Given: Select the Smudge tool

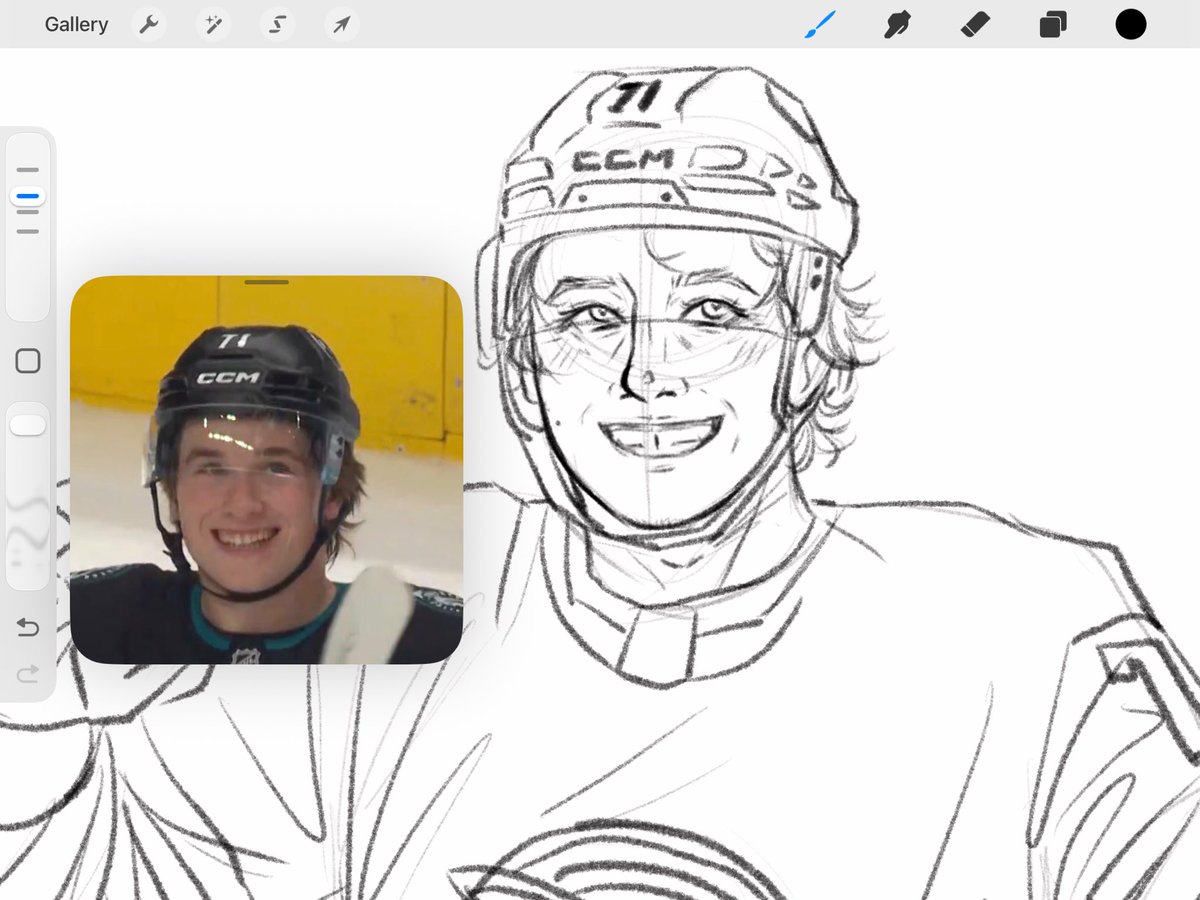Looking at the screenshot, I should point(897,24).
